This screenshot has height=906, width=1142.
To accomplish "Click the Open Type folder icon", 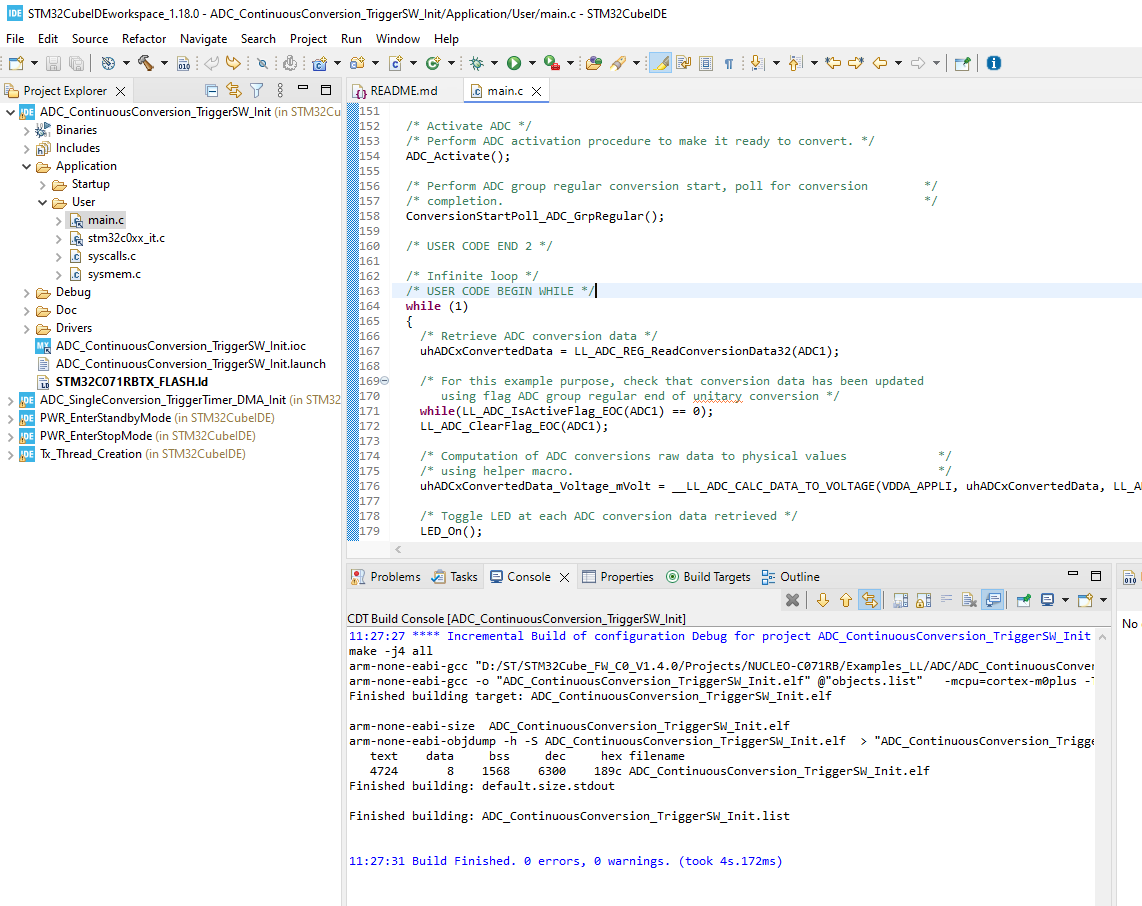I will point(594,63).
